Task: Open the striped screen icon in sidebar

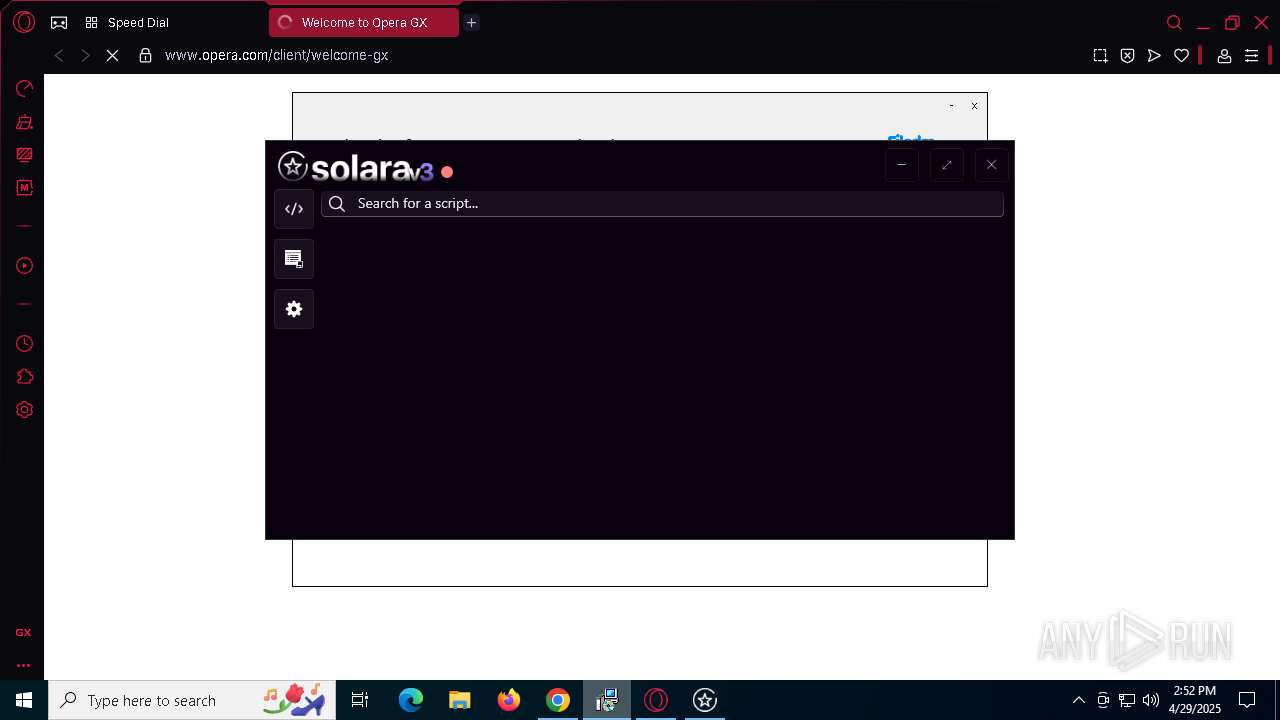Action: pos(24,155)
